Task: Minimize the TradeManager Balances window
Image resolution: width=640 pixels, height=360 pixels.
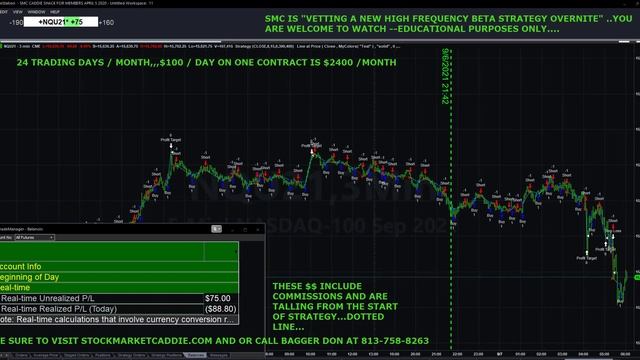Action: click(233, 230)
